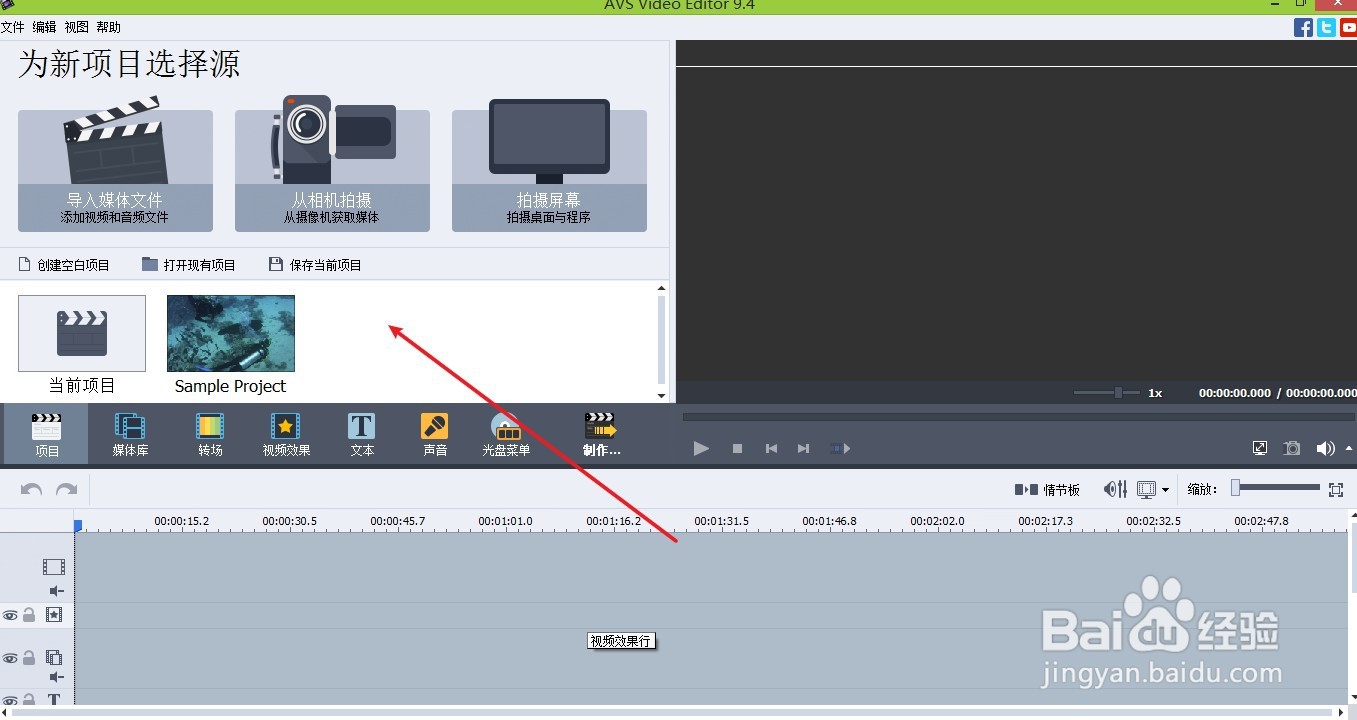Open the 文本 text tab
1357x720 pixels.
coord(362,434)
